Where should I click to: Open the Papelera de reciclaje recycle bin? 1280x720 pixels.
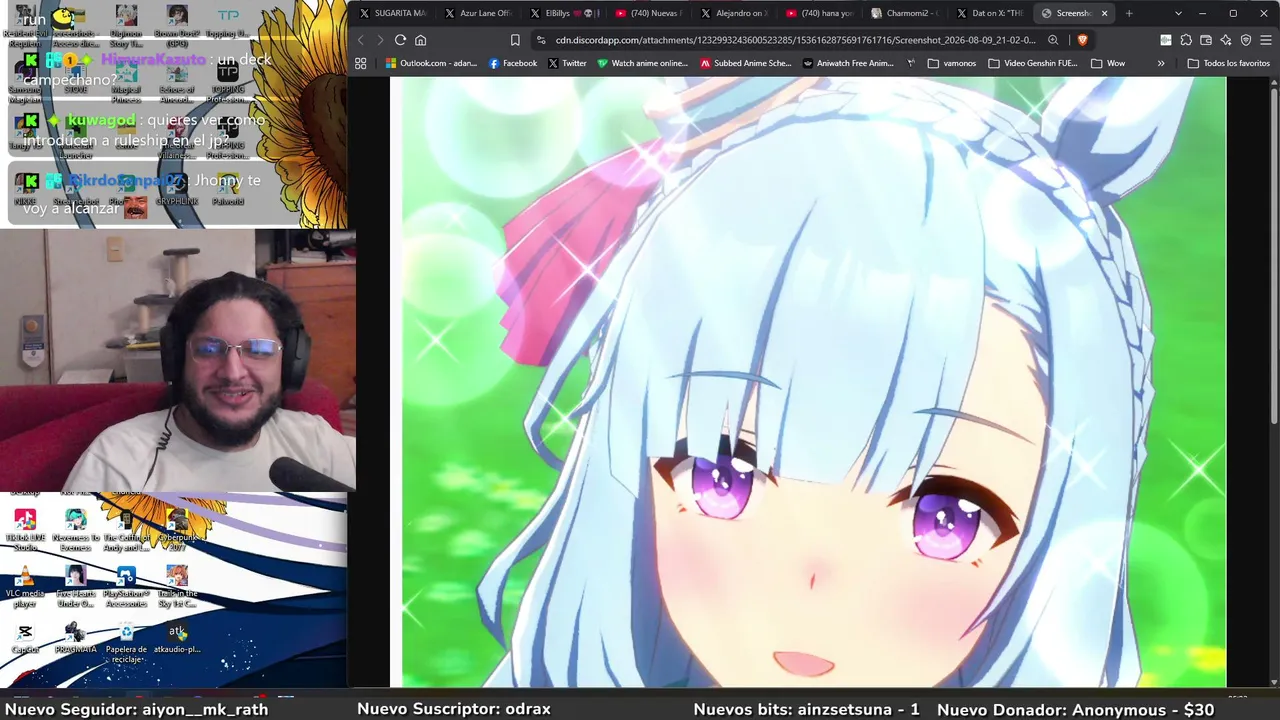126,643
